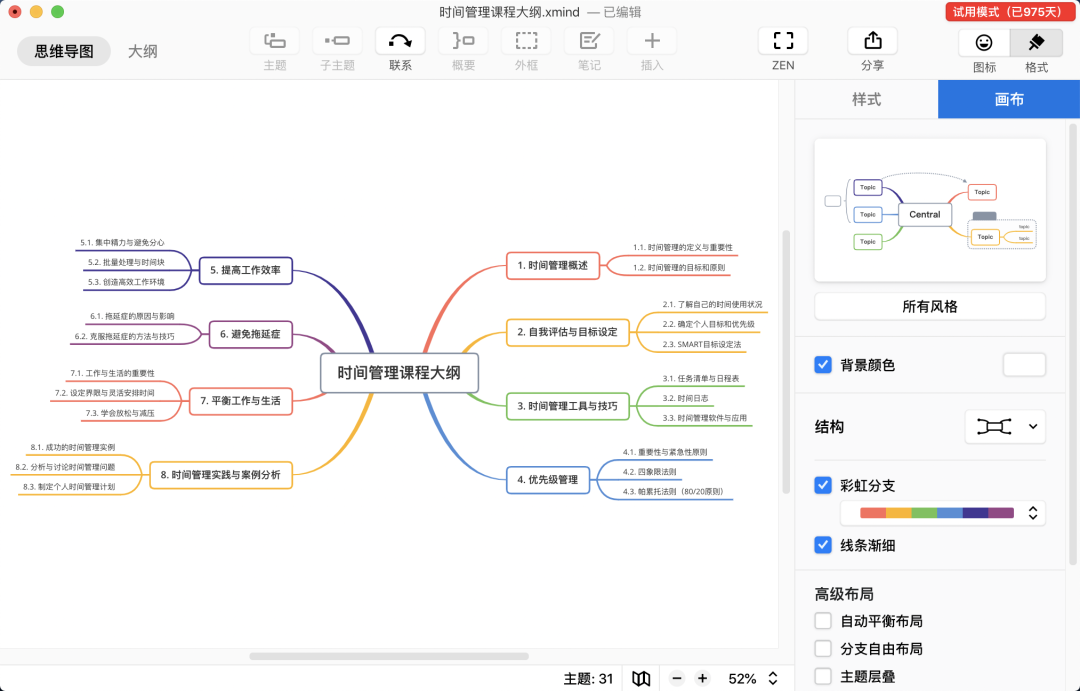
Task: Click the 分享 (Share) icon
Action: [873, 41]
